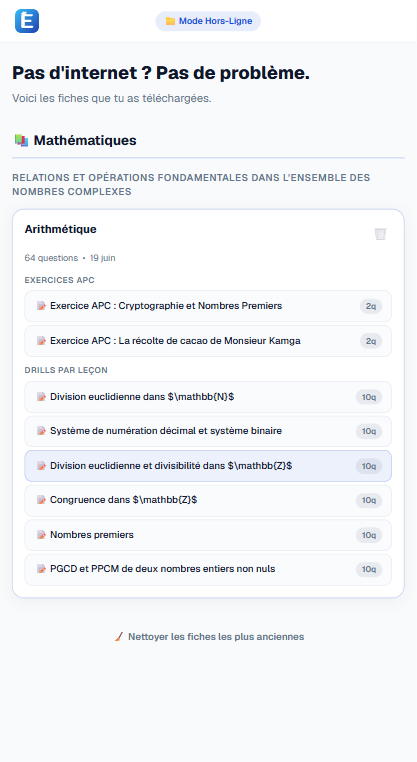Start the Division euclidienne dans N drill
The width and height of the screenshot is (417, 762).
[x=208, y=397]
